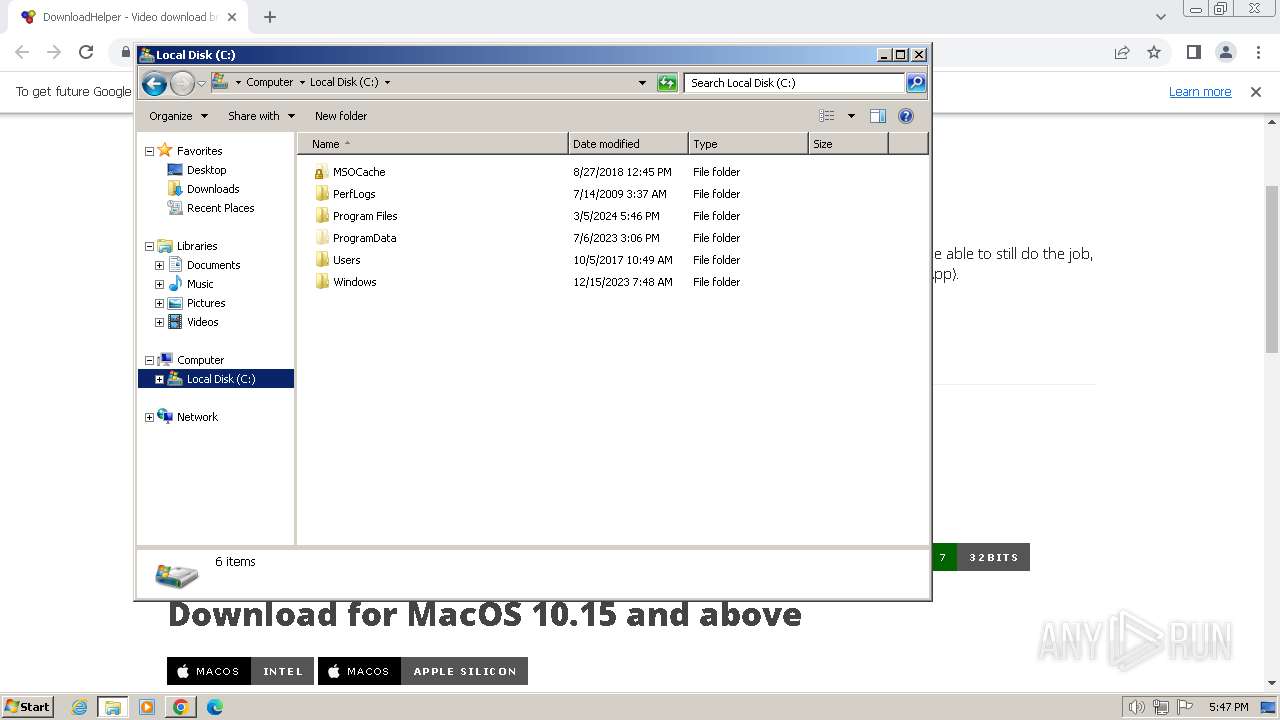
Task: Expand the Pictures library node
Action: 159,303
